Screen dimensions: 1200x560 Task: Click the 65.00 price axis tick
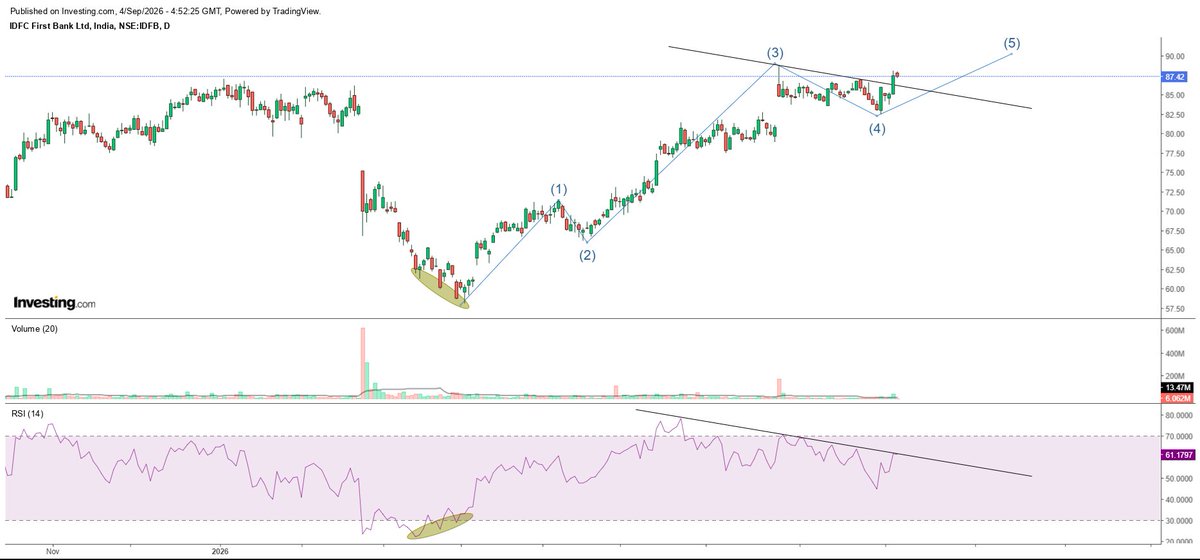1174,250
